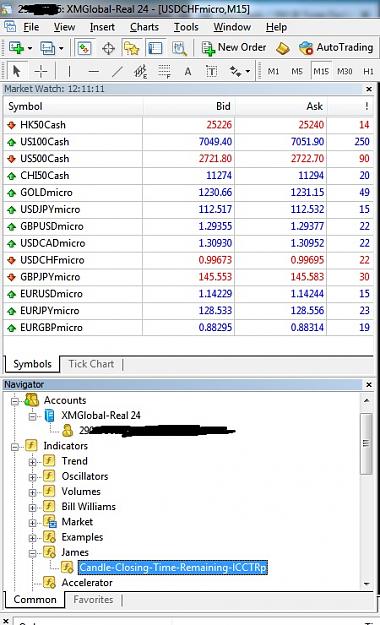380x625 pixels.
Task: Toggle the AutoTrading button
Action: pos(336,48)
